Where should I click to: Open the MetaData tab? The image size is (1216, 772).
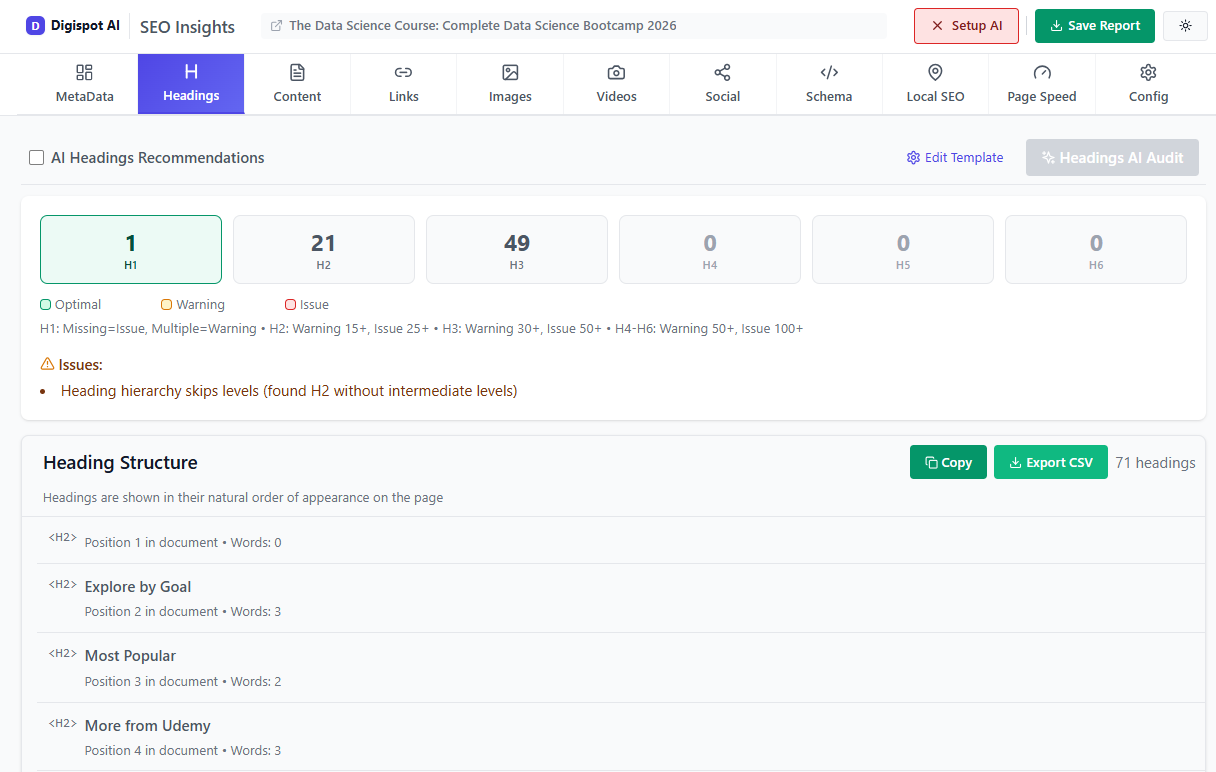pos(84,84)
